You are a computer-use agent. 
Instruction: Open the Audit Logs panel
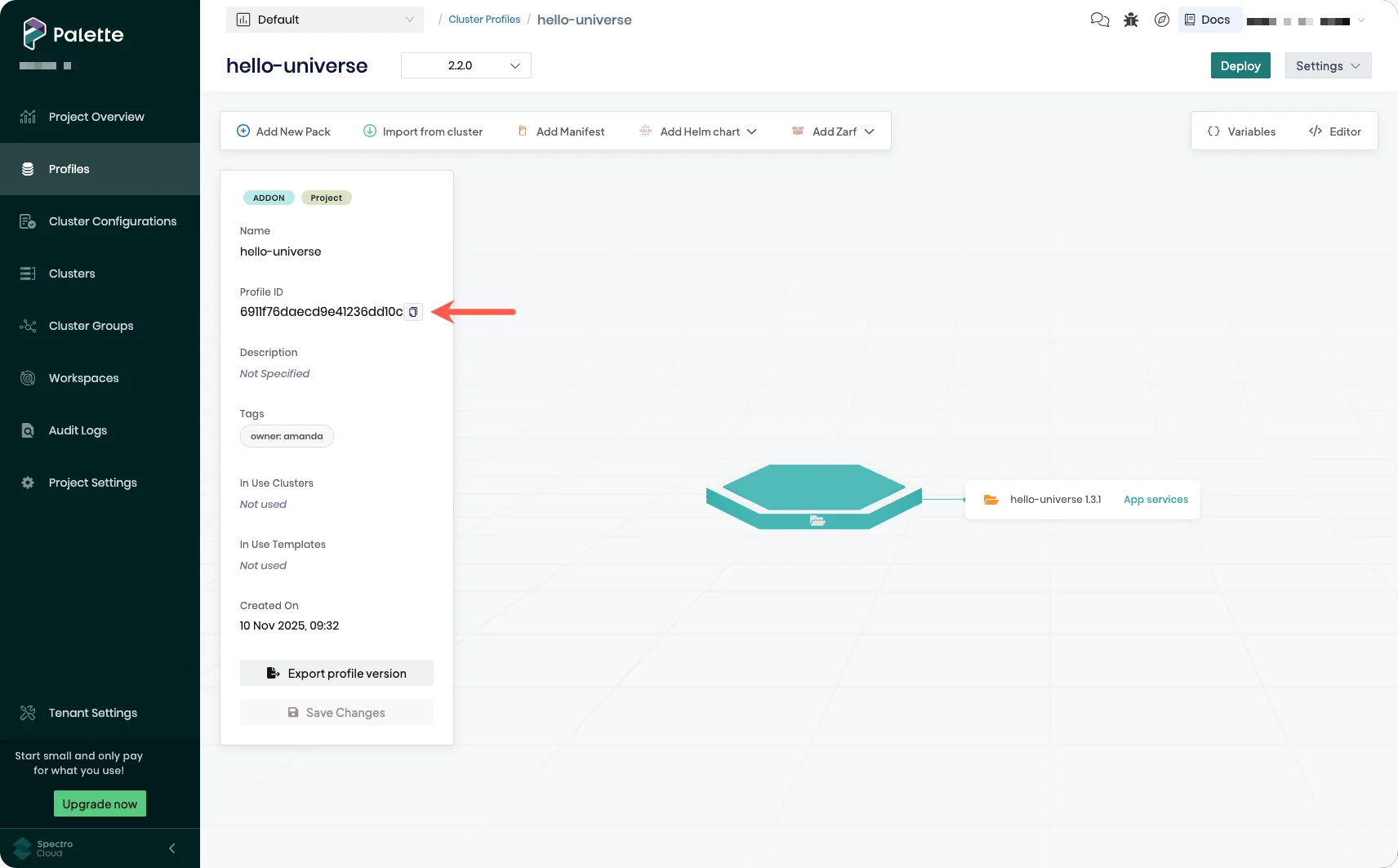click(78, 430)
